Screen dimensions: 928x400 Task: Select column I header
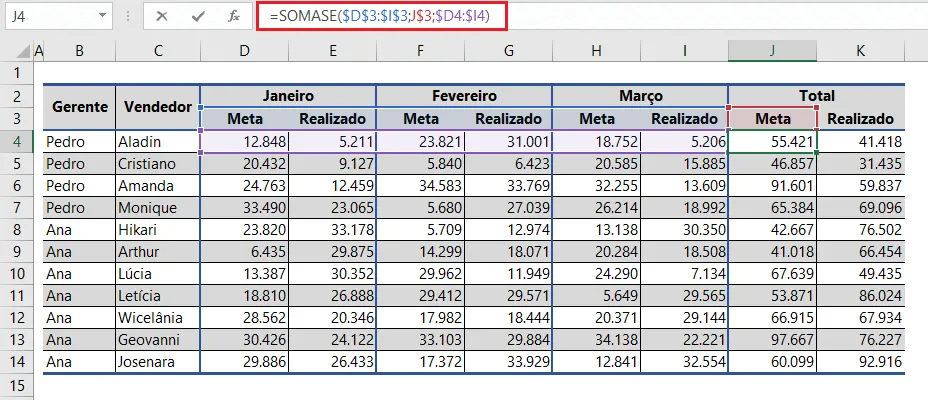click(684, 51)
